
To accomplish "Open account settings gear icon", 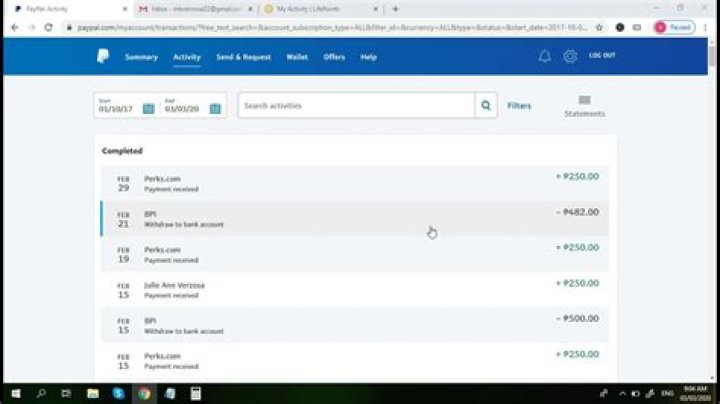I will point(570,57).
